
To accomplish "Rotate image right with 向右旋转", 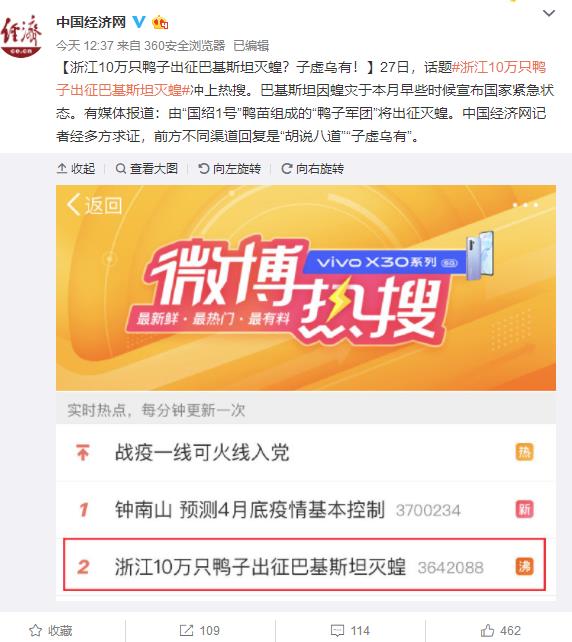I will coord(312,169).
